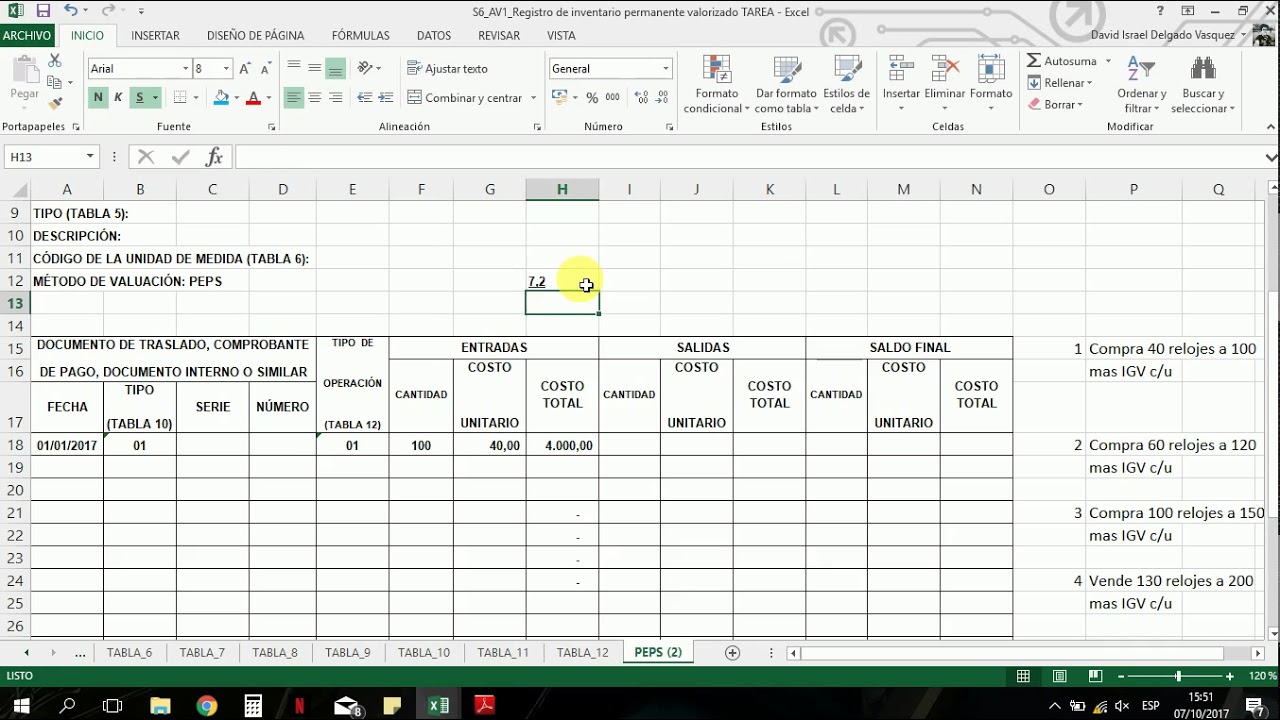Click Autosuma
The image size is (1280, 720).
[x=1062, y=61]
